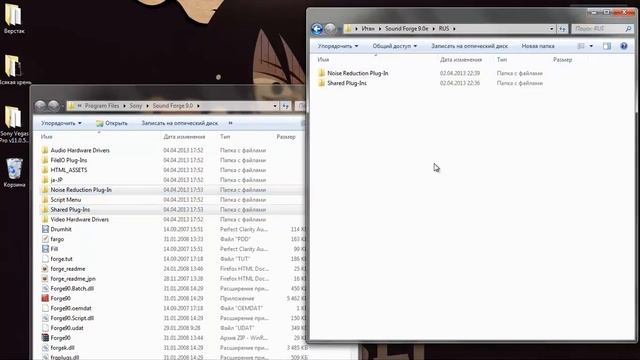This screenshot has width=640, height=360.
Task: Open the Sony Vegas Pro desktop folder
Action: click(x=13, y=124)
